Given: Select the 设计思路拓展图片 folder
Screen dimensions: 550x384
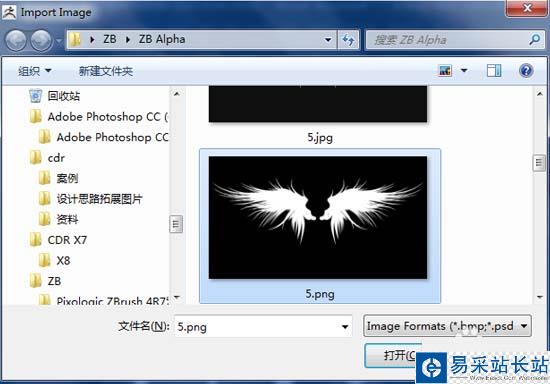Looking at the screenshot, I should 99,199.
